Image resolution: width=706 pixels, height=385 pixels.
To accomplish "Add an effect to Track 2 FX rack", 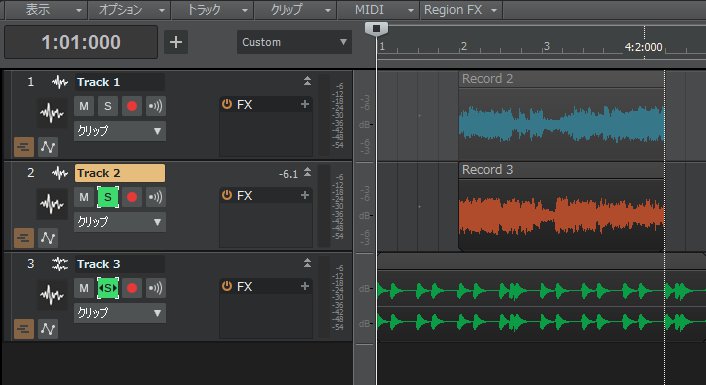I will click(x=305, y=195).
